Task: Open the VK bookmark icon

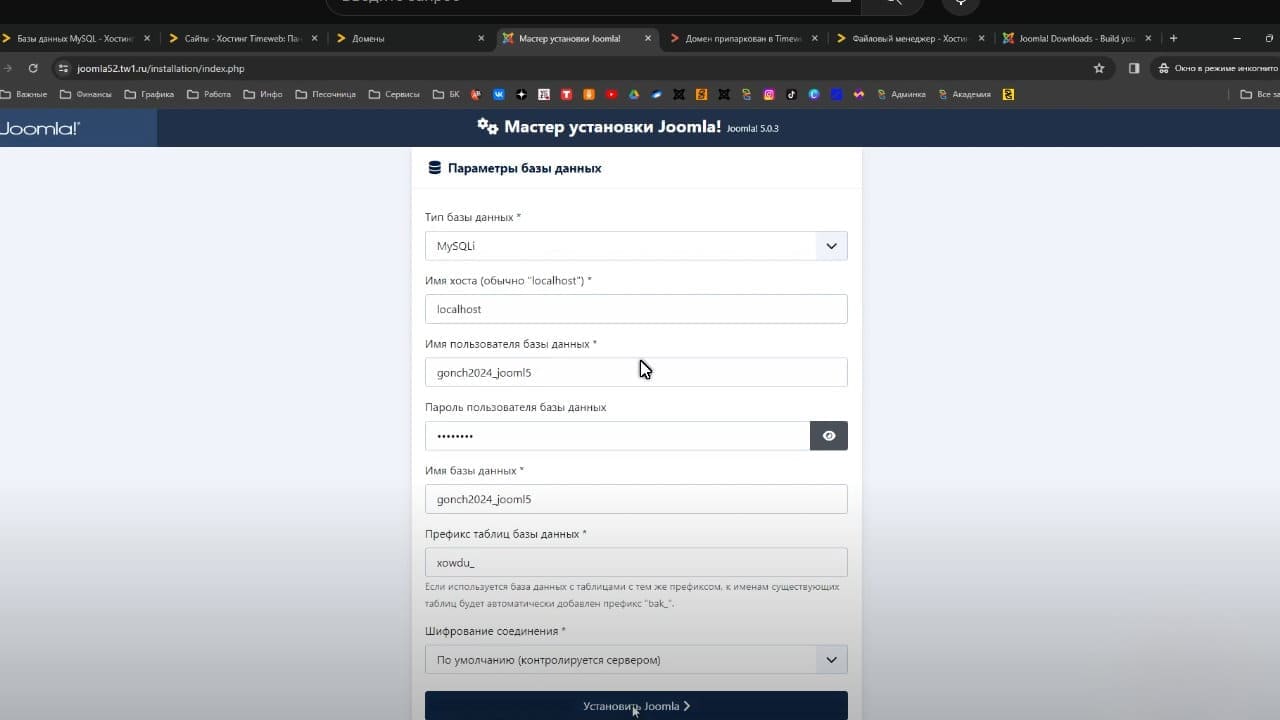Action: [x=499, y=94]
